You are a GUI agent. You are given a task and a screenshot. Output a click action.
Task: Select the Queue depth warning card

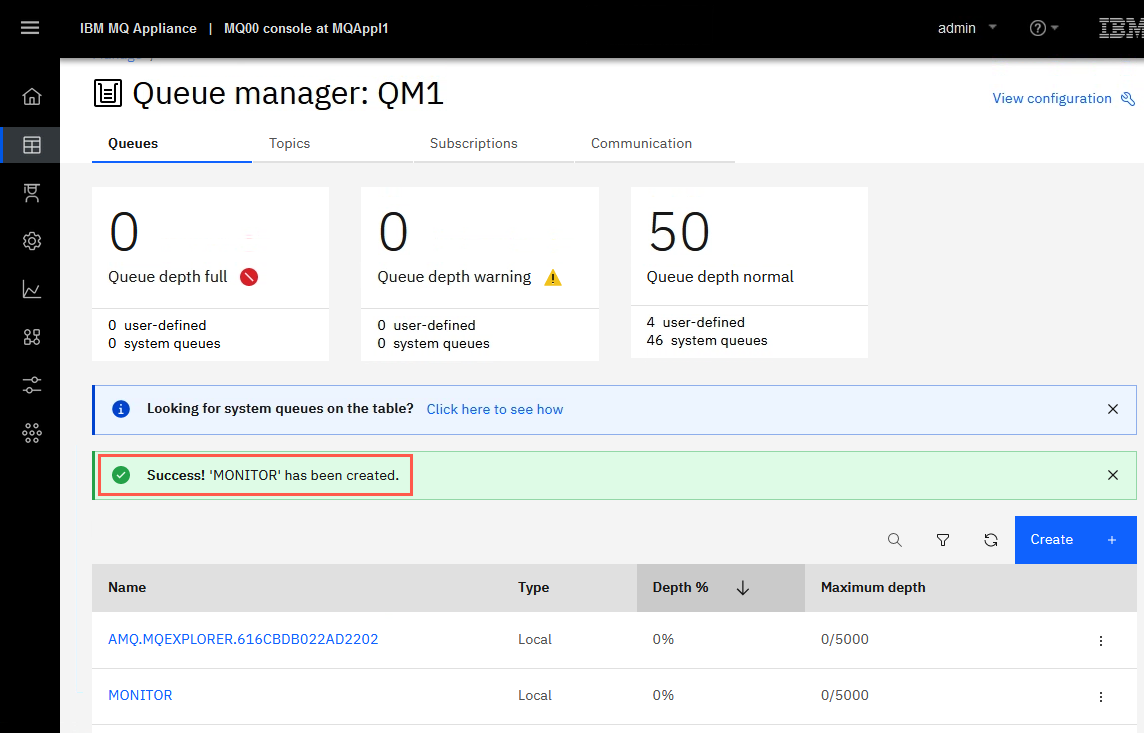(479, 274)
